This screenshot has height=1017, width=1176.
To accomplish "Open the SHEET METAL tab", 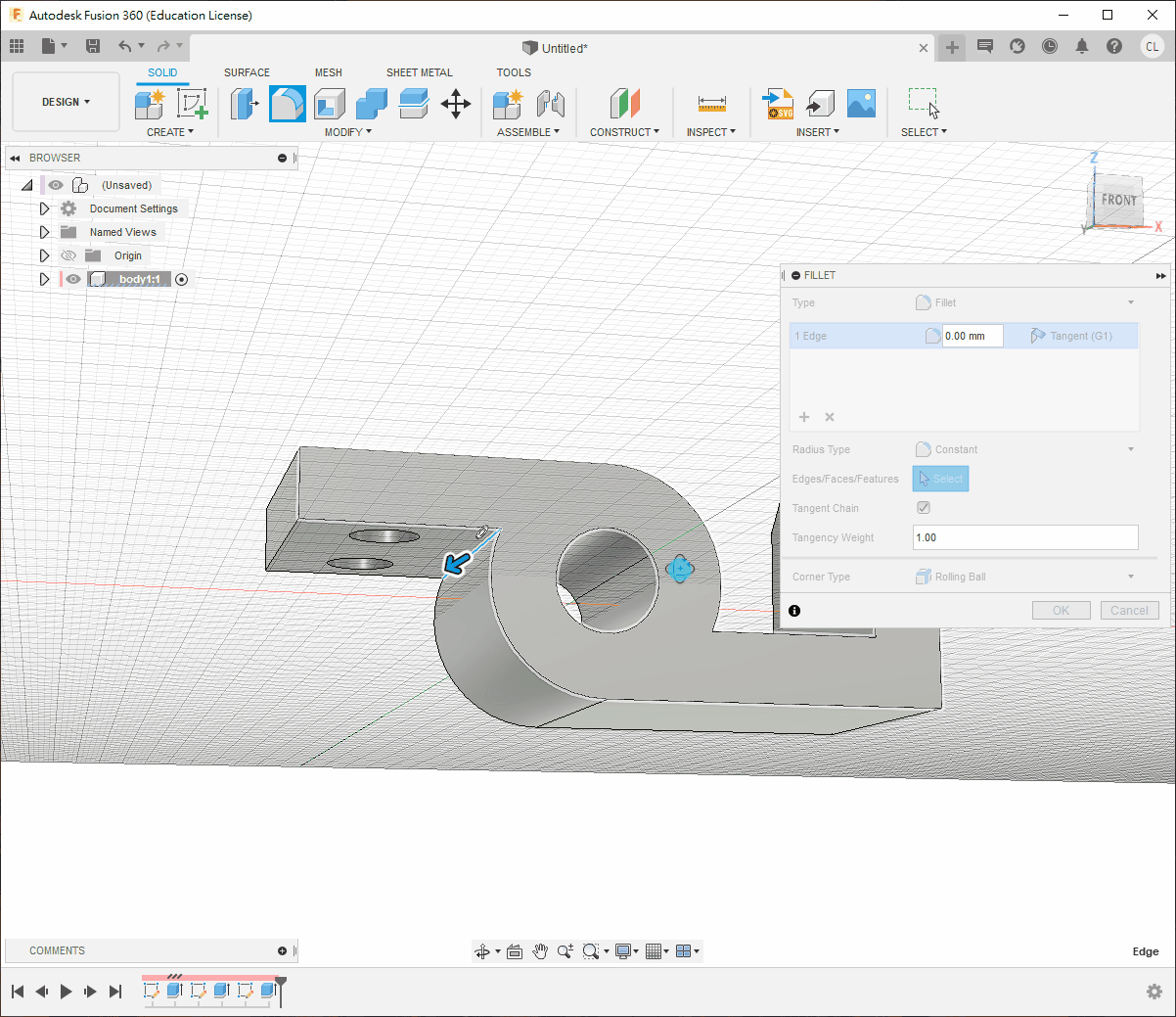I will click(419, 72).
